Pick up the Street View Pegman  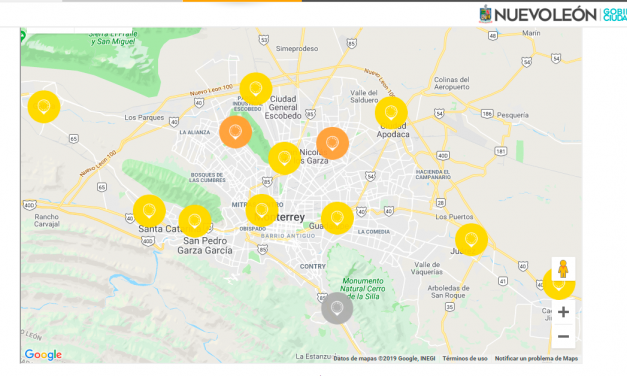pos(563,269)
